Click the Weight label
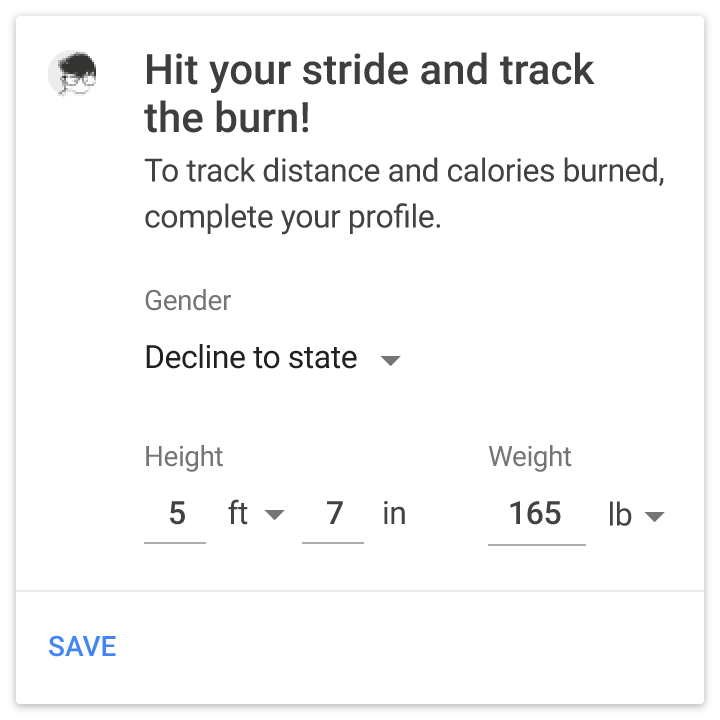 pyautogui.click(x=530, y=457)
